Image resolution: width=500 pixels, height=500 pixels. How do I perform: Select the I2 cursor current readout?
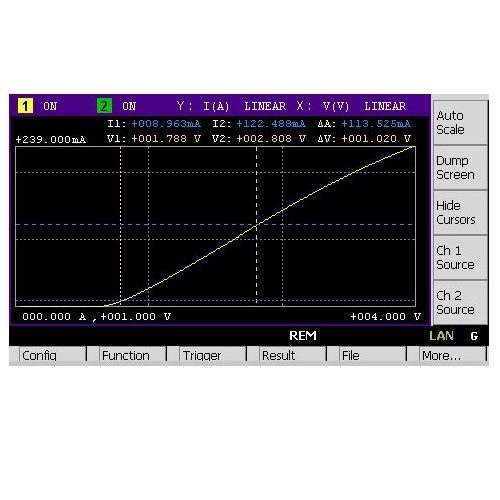[271, 124]
